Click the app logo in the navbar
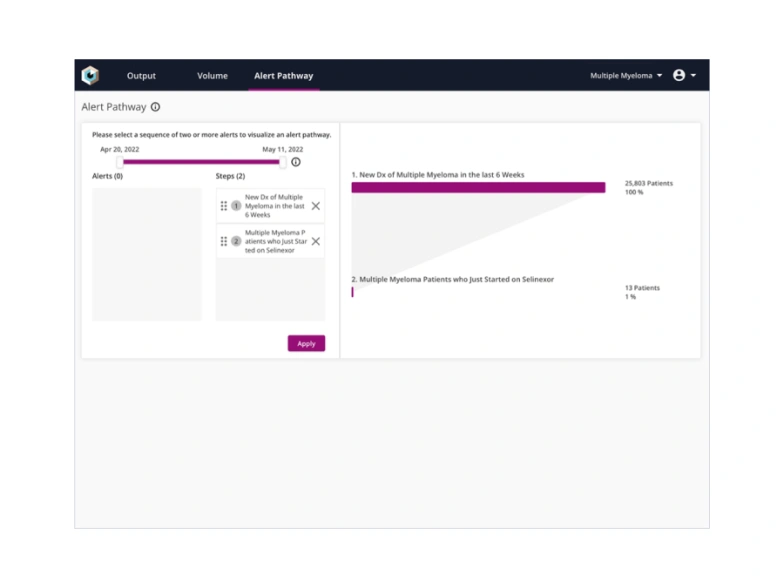This screenshot has width=784, height=588. pos(90,76)
